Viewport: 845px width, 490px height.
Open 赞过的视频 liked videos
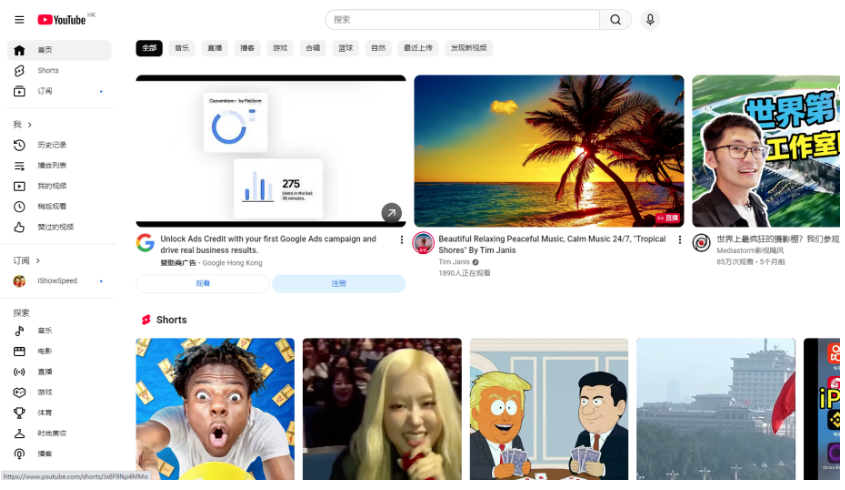click(x=59, y=227)
